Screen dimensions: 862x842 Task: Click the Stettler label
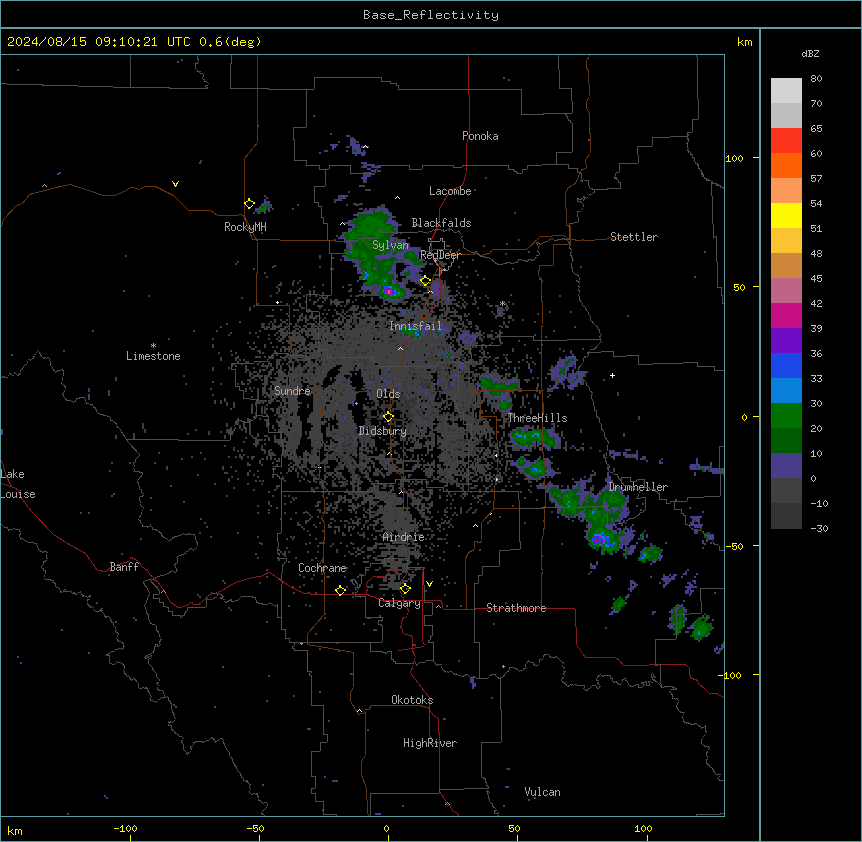click(x=634, y=237)
